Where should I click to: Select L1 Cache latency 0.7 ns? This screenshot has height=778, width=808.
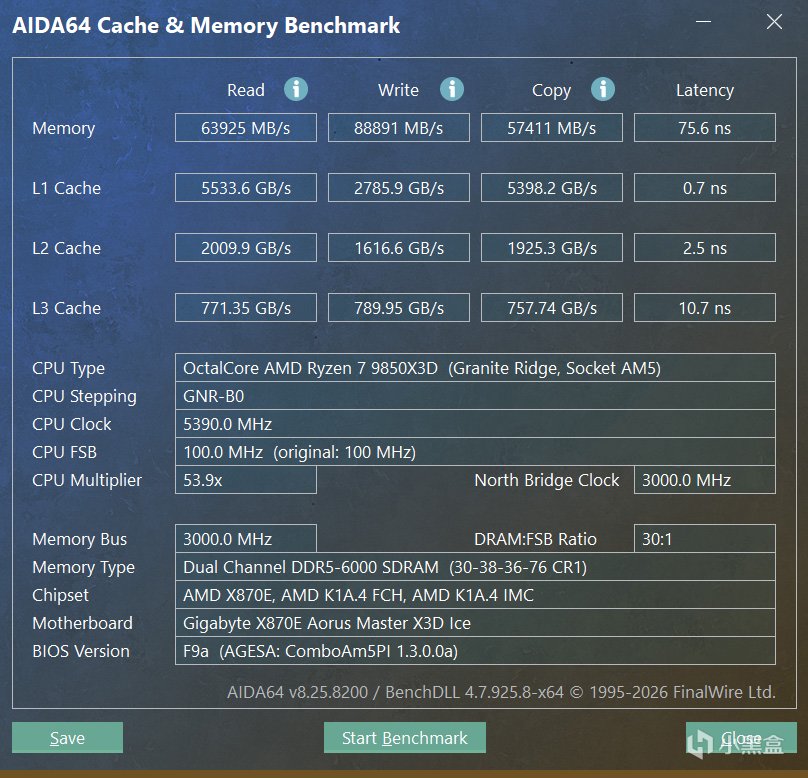coord(705,188)
